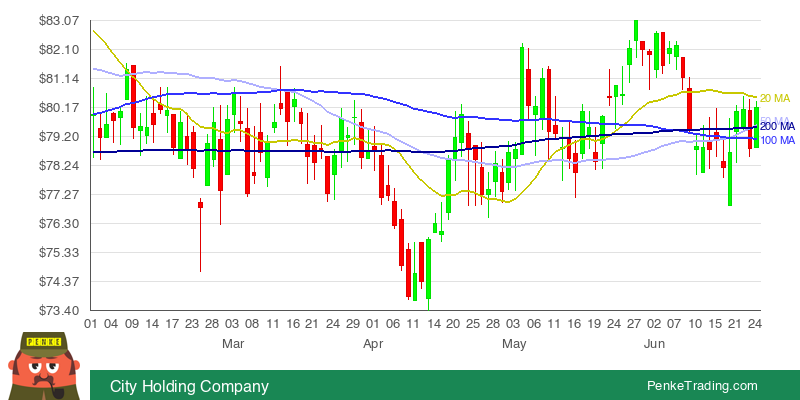The width and height of the screenshot is (800, 400).
Task: Click the $82.10 price axis label
Action: [x=59, y=50]
